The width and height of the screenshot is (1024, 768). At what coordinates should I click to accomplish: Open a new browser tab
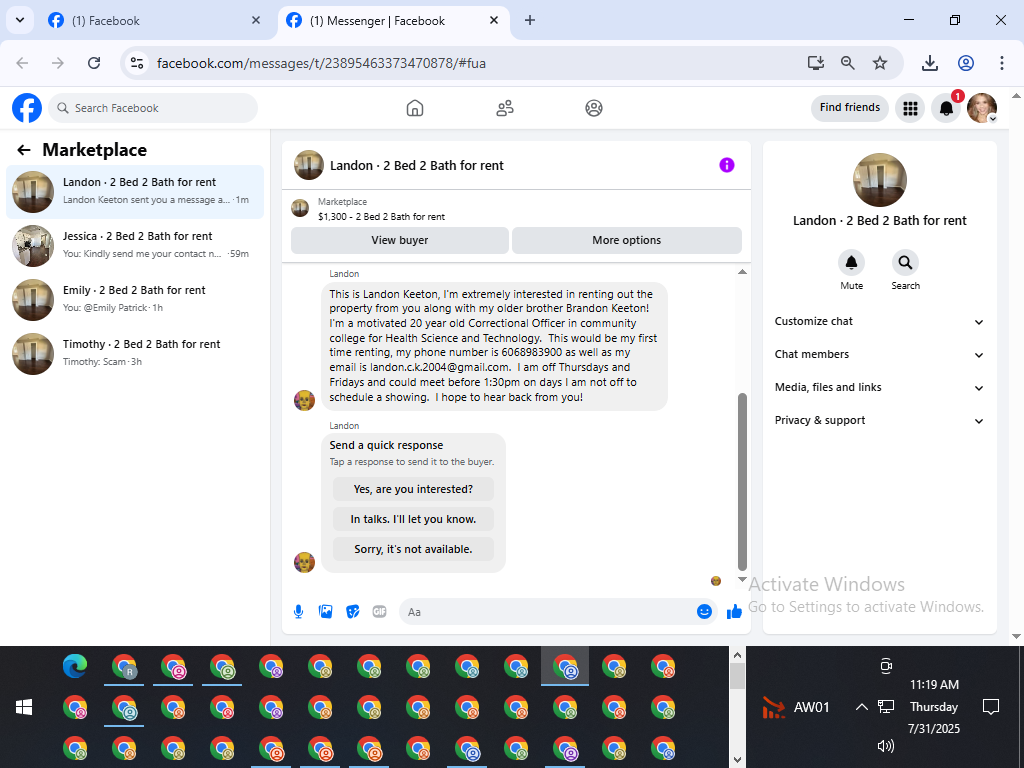(530, 21)
